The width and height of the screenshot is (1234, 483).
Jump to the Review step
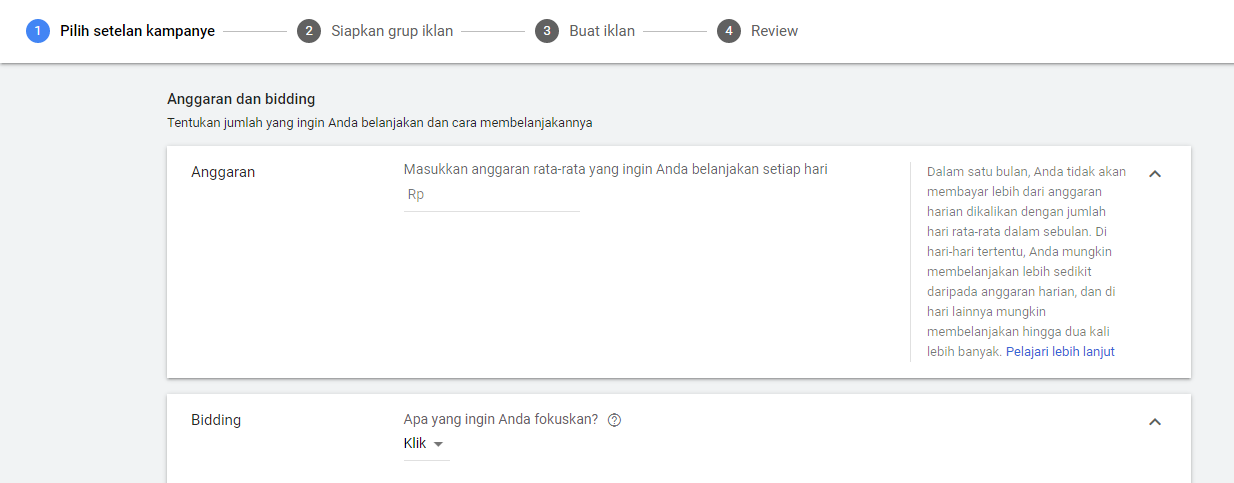click(774, 31)
